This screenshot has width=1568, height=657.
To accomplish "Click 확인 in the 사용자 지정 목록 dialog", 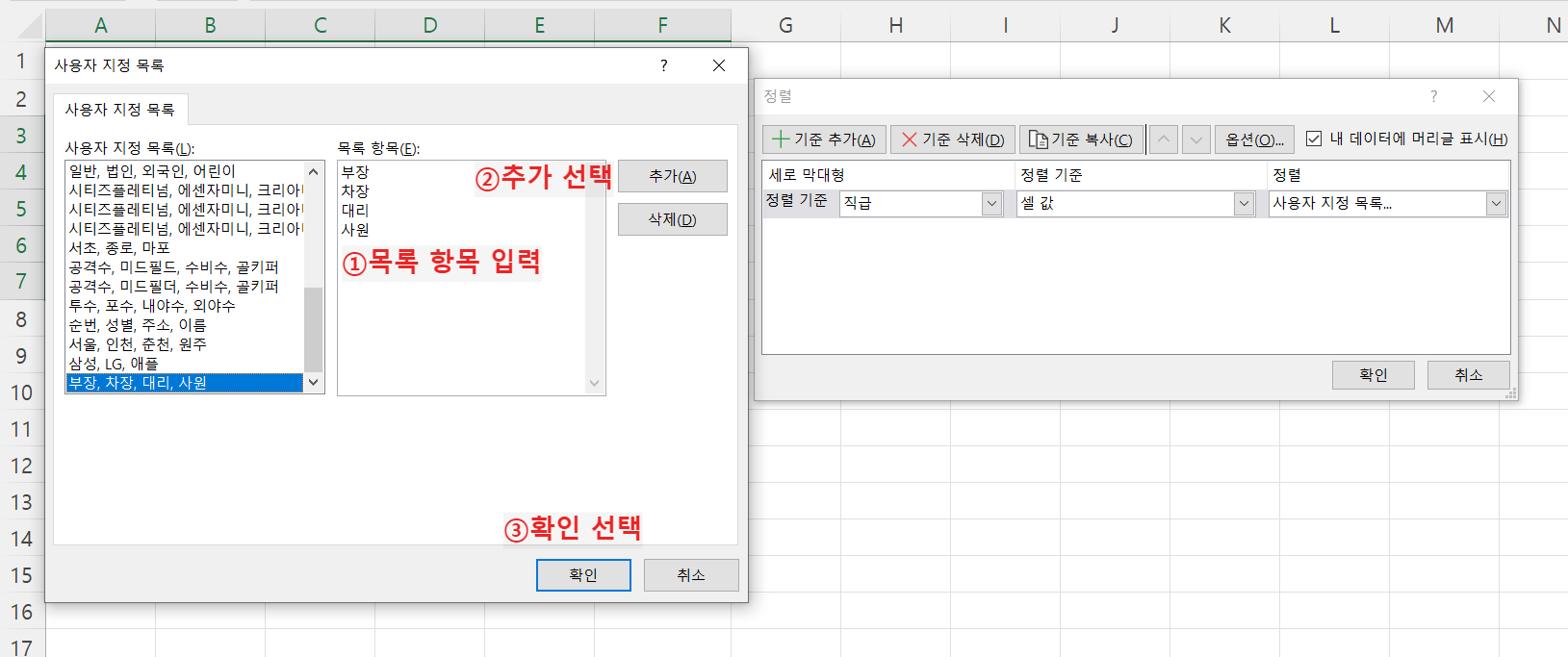I will pos(583,575).
